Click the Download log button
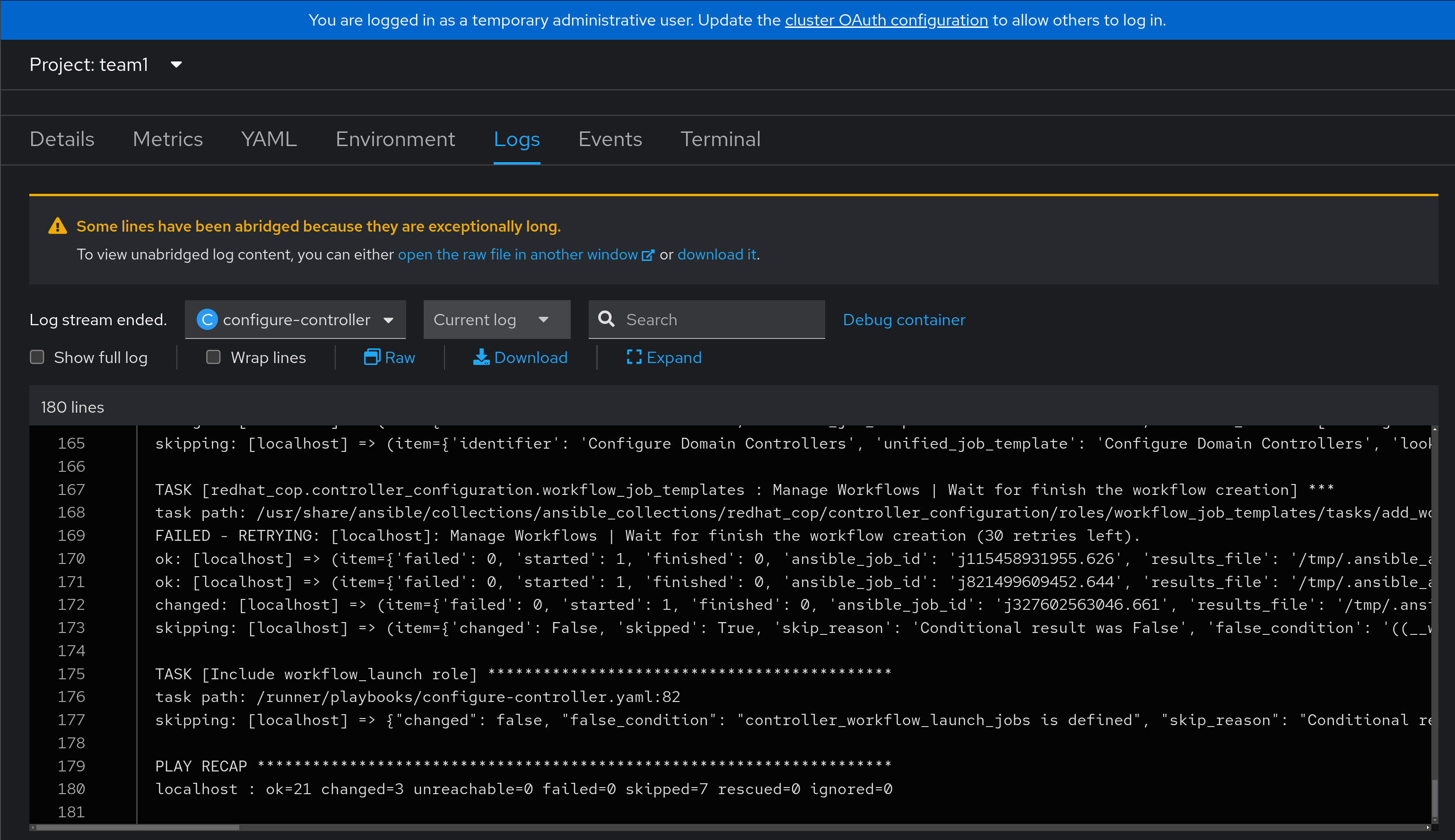This screenshot has width=1455, height=840. click(x=520, y=358)
